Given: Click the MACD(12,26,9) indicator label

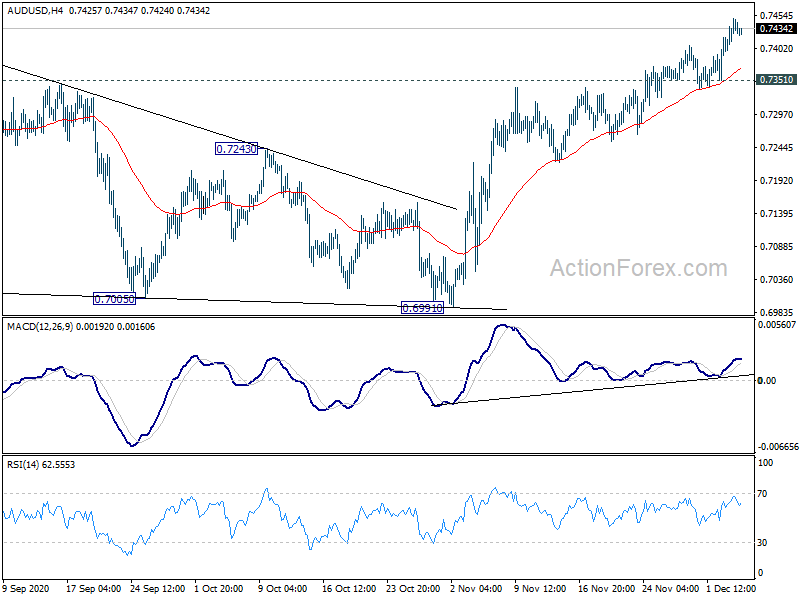Looking at the screenshot, I should click(39, 327).
